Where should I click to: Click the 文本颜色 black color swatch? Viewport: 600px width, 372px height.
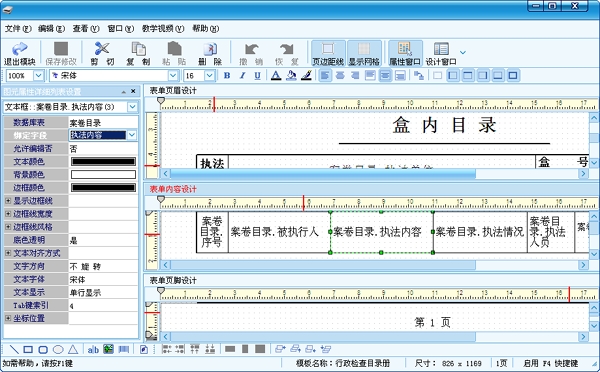(103, 162)
